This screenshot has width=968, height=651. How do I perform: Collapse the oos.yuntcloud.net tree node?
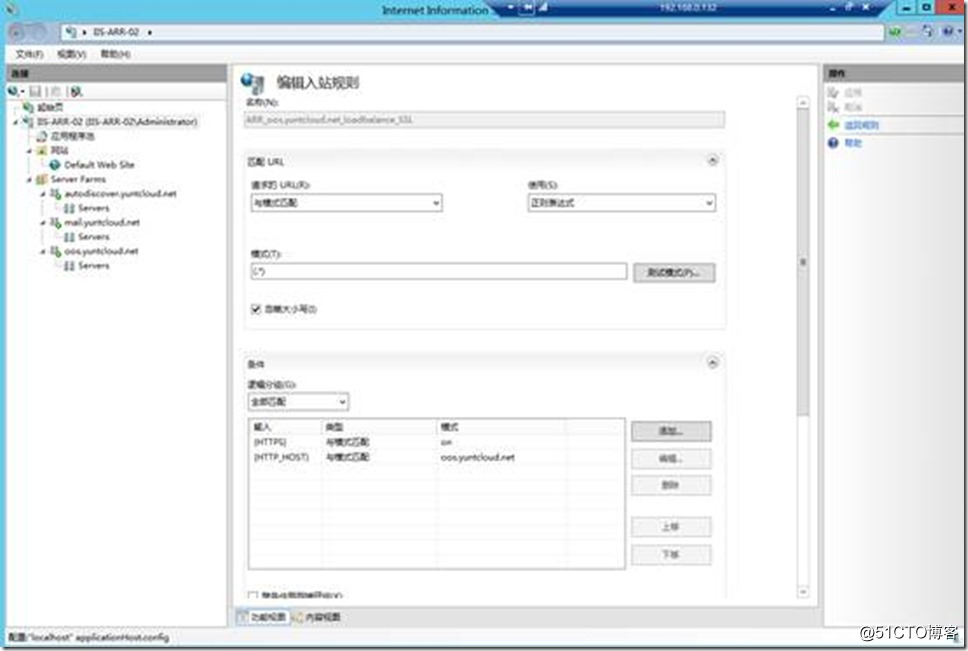(x=43, y=252)
